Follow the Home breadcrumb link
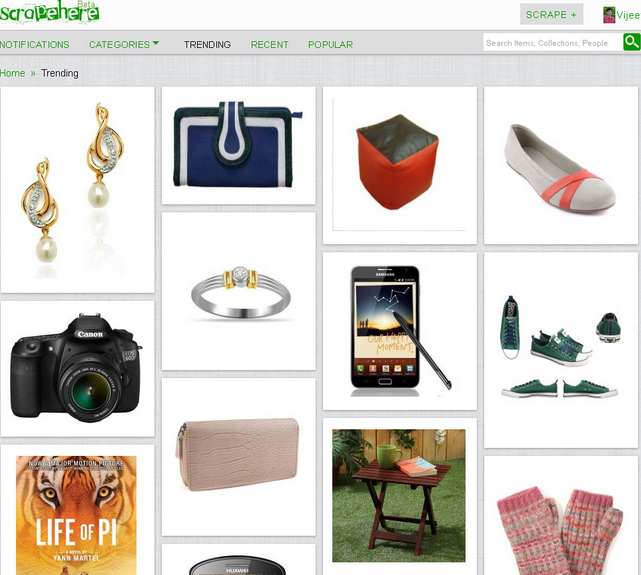The width and height of the screenshot is (641, 575). [12, 73]
